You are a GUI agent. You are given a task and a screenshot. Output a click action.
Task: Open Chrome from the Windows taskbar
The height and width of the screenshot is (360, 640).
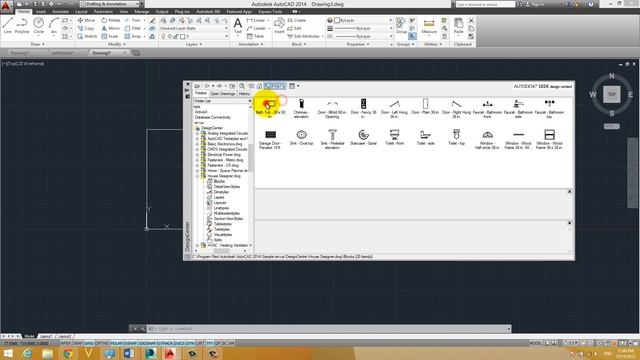pyautogui.click(x=68, y=353)
